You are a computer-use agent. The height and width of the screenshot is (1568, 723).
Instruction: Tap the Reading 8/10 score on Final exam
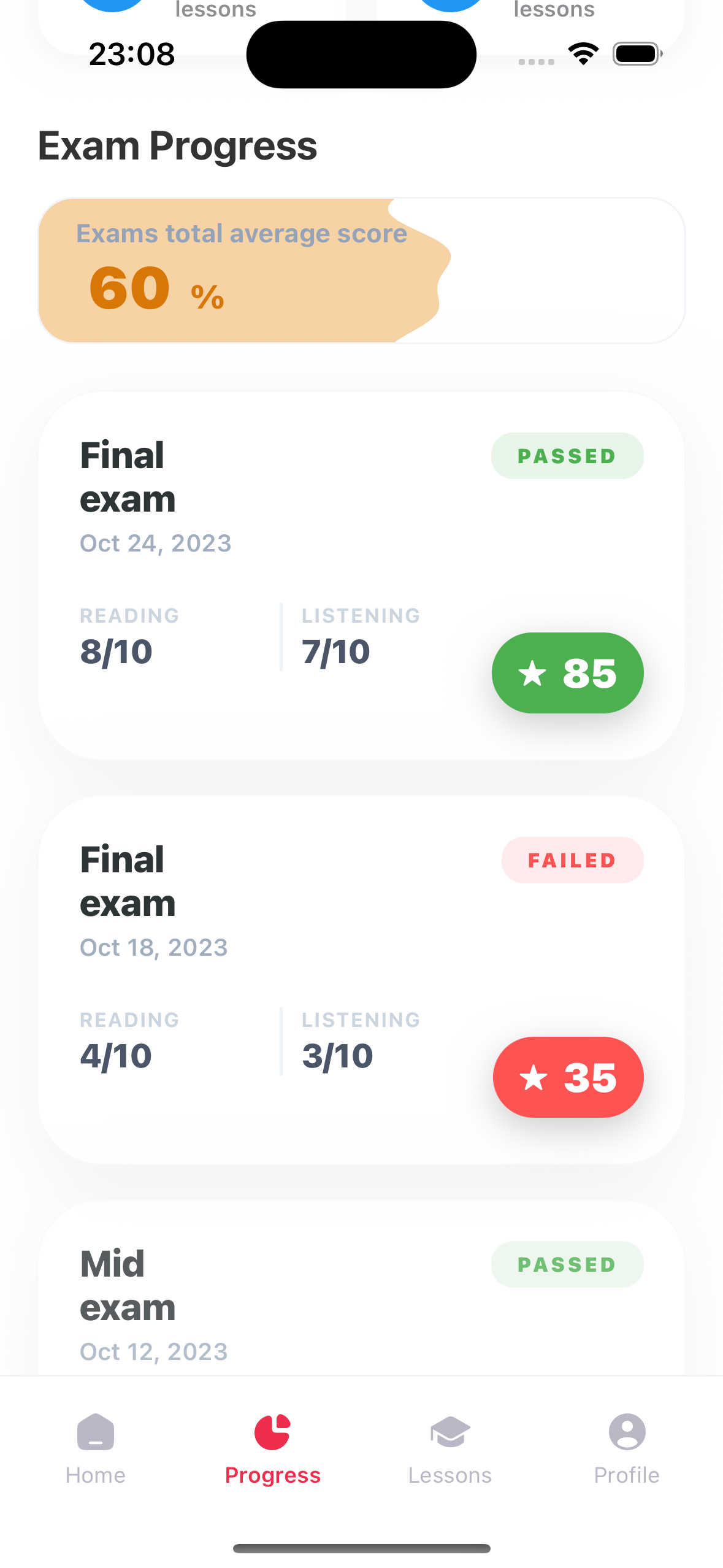coord(117,651)
